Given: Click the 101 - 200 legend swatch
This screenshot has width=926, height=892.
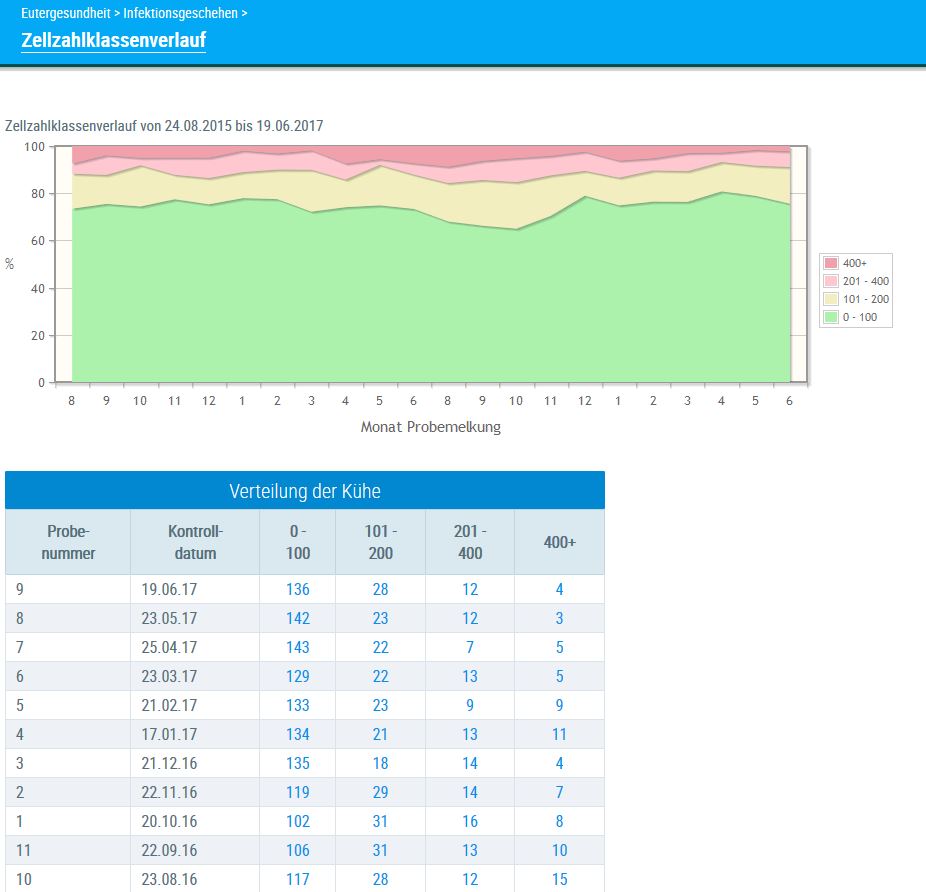Looking at the screenshot, I should coord(830,299).
